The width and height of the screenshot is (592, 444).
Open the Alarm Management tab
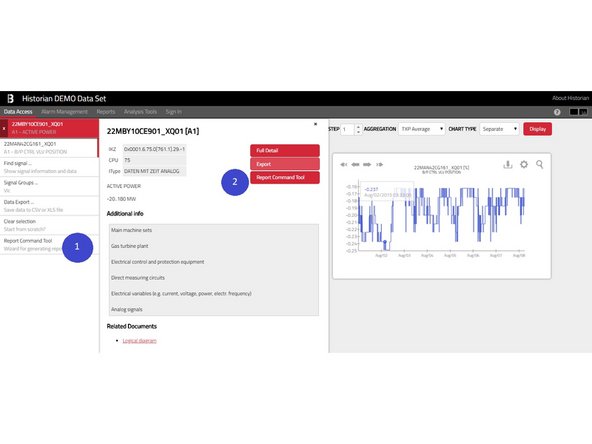pyautogui.click(x=64, y=112)
